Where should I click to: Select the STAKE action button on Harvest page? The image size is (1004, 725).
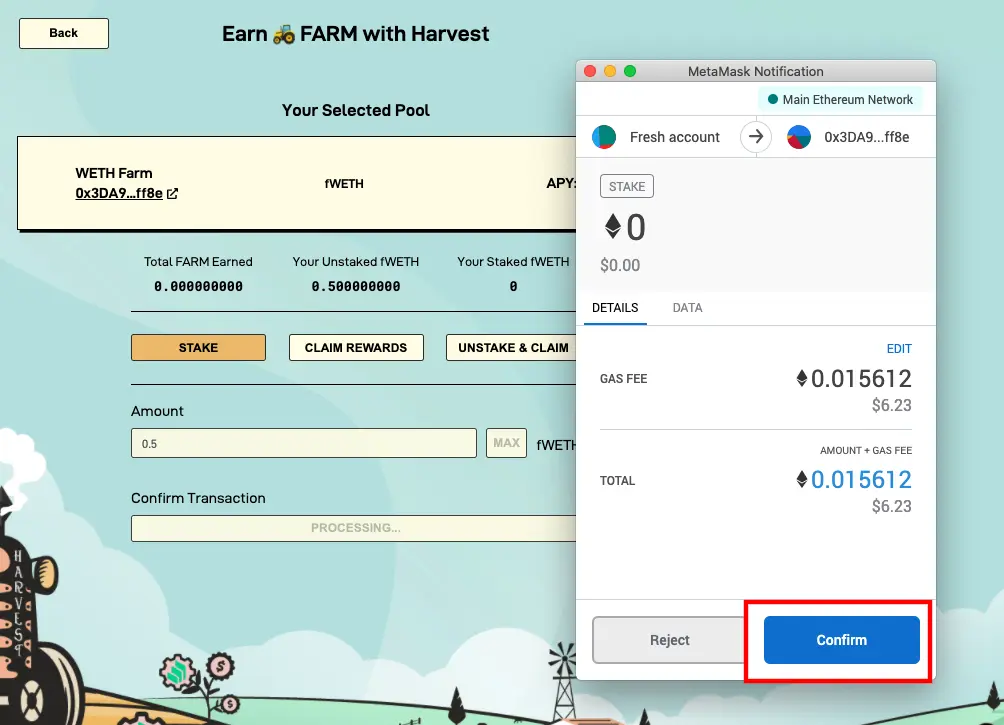198,348
